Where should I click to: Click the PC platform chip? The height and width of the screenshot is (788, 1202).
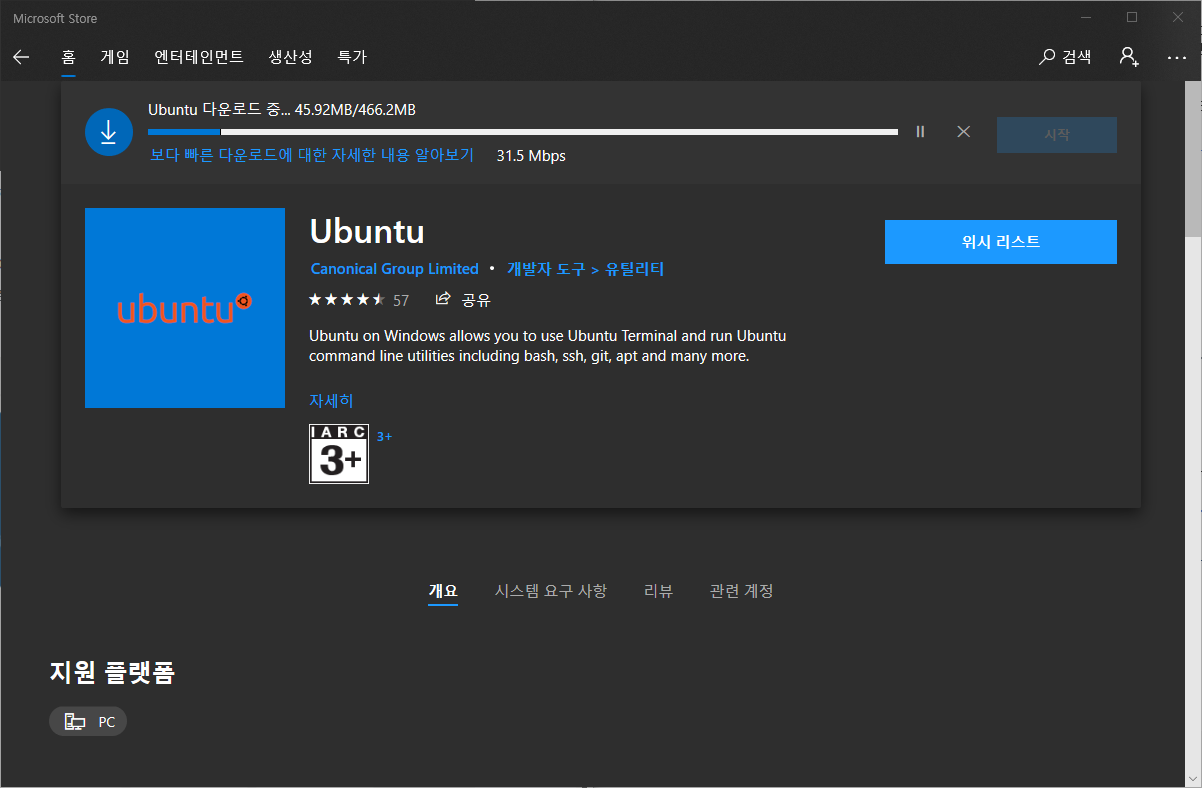88,721
